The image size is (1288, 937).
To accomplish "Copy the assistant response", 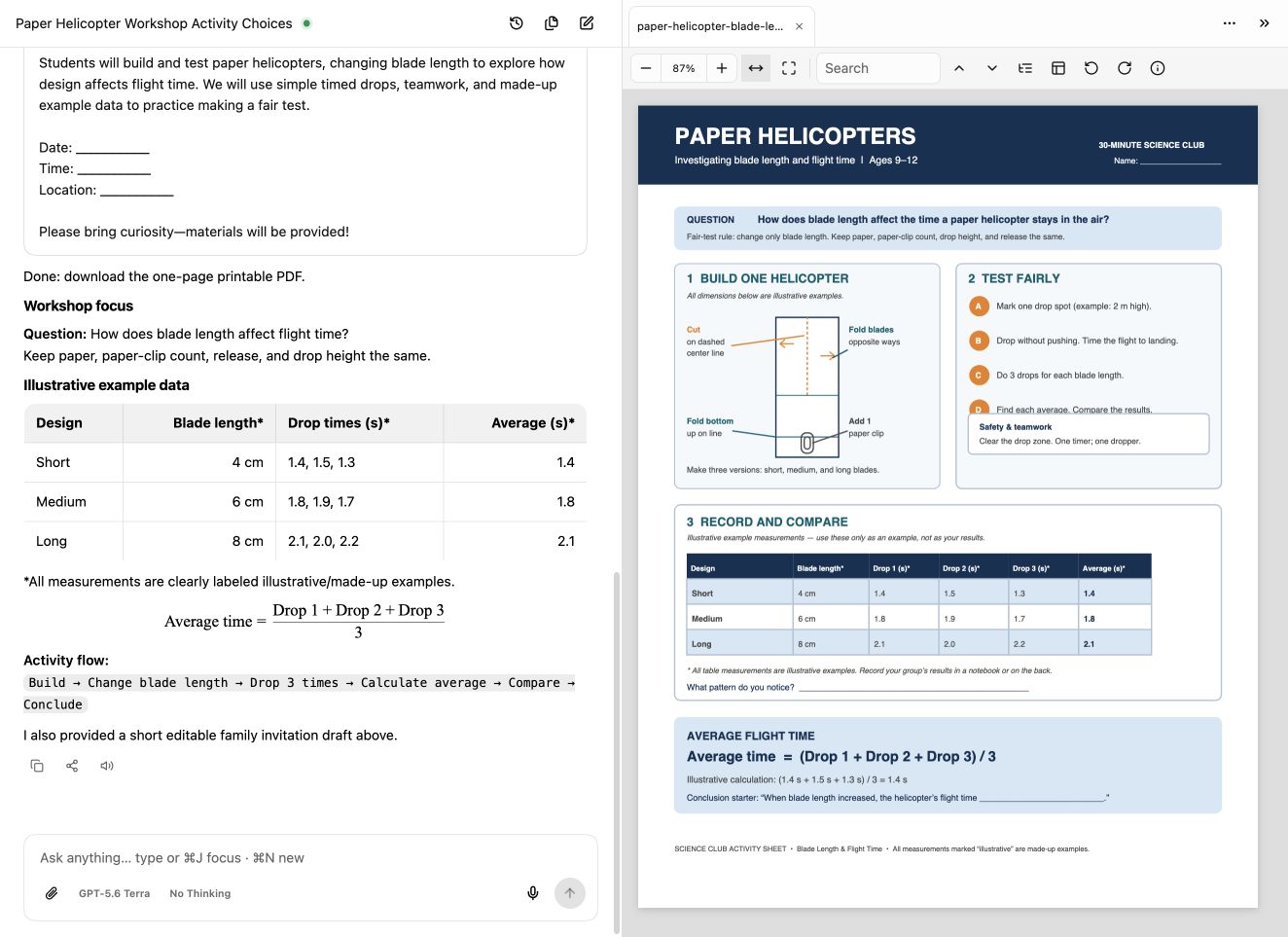I will [x=37, y=766].
